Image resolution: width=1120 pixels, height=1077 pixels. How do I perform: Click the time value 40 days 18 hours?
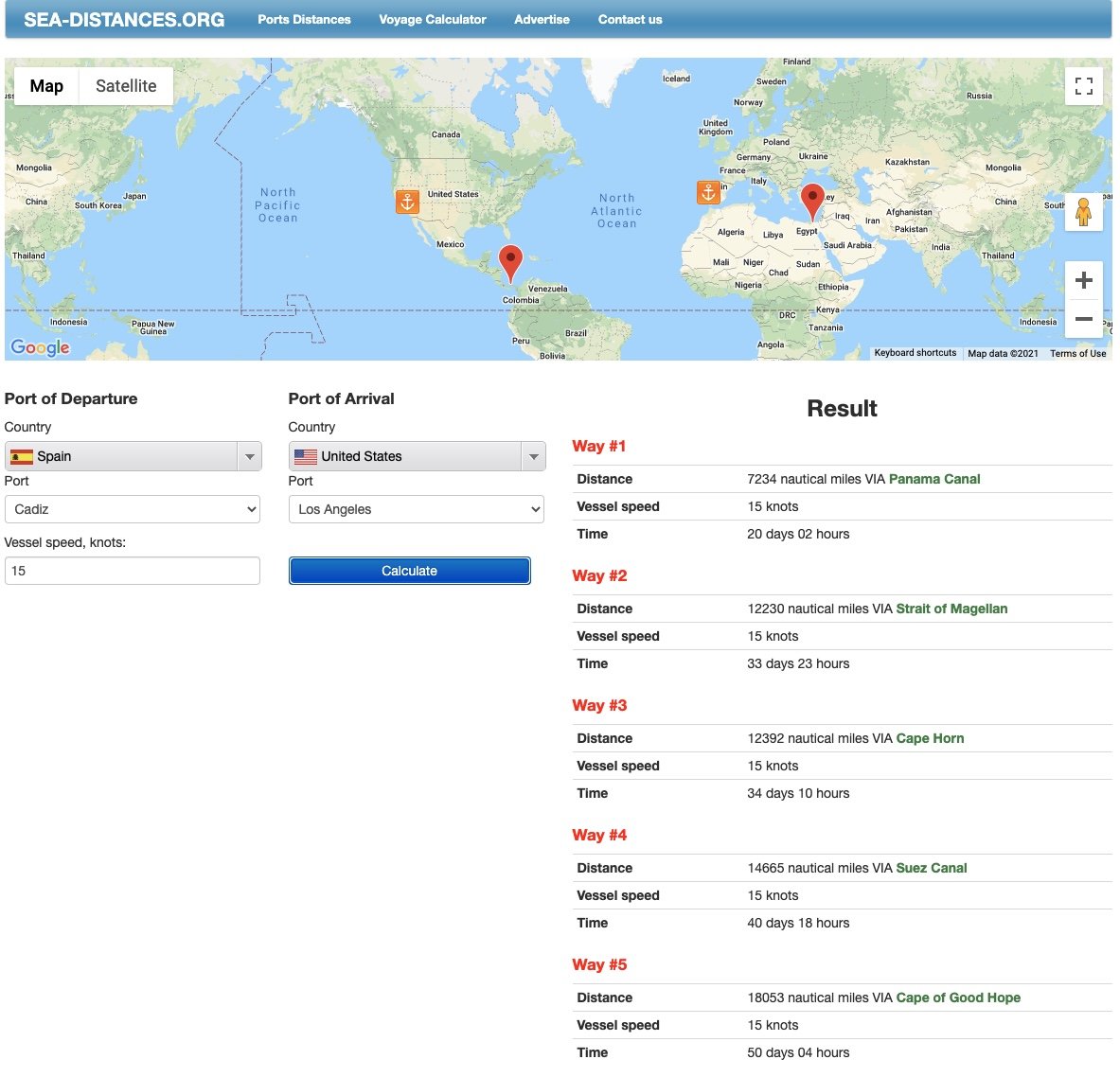point(798,923)
